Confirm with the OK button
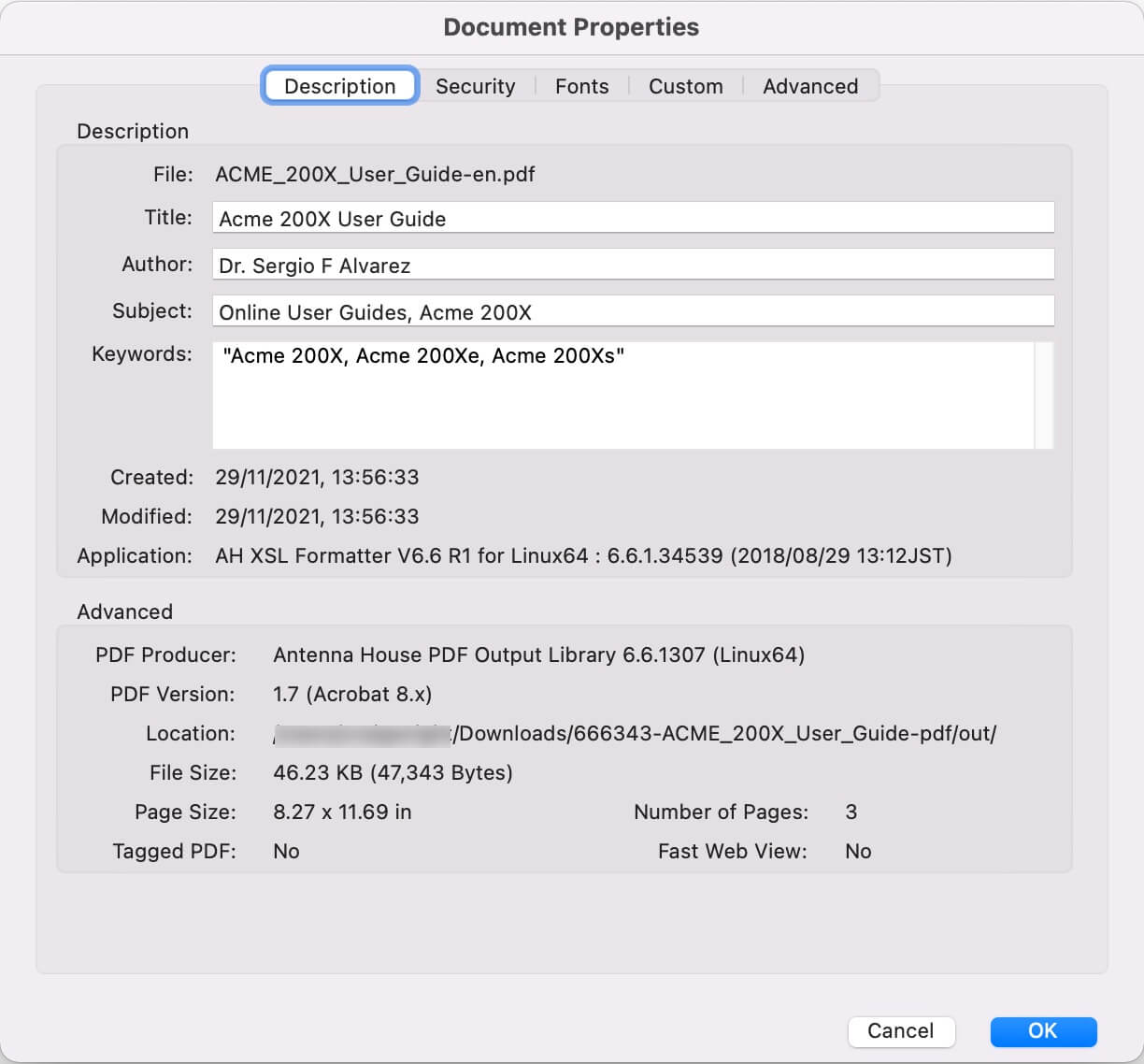This screenshot has height=1064, width=1144. coord(1043,1031)
